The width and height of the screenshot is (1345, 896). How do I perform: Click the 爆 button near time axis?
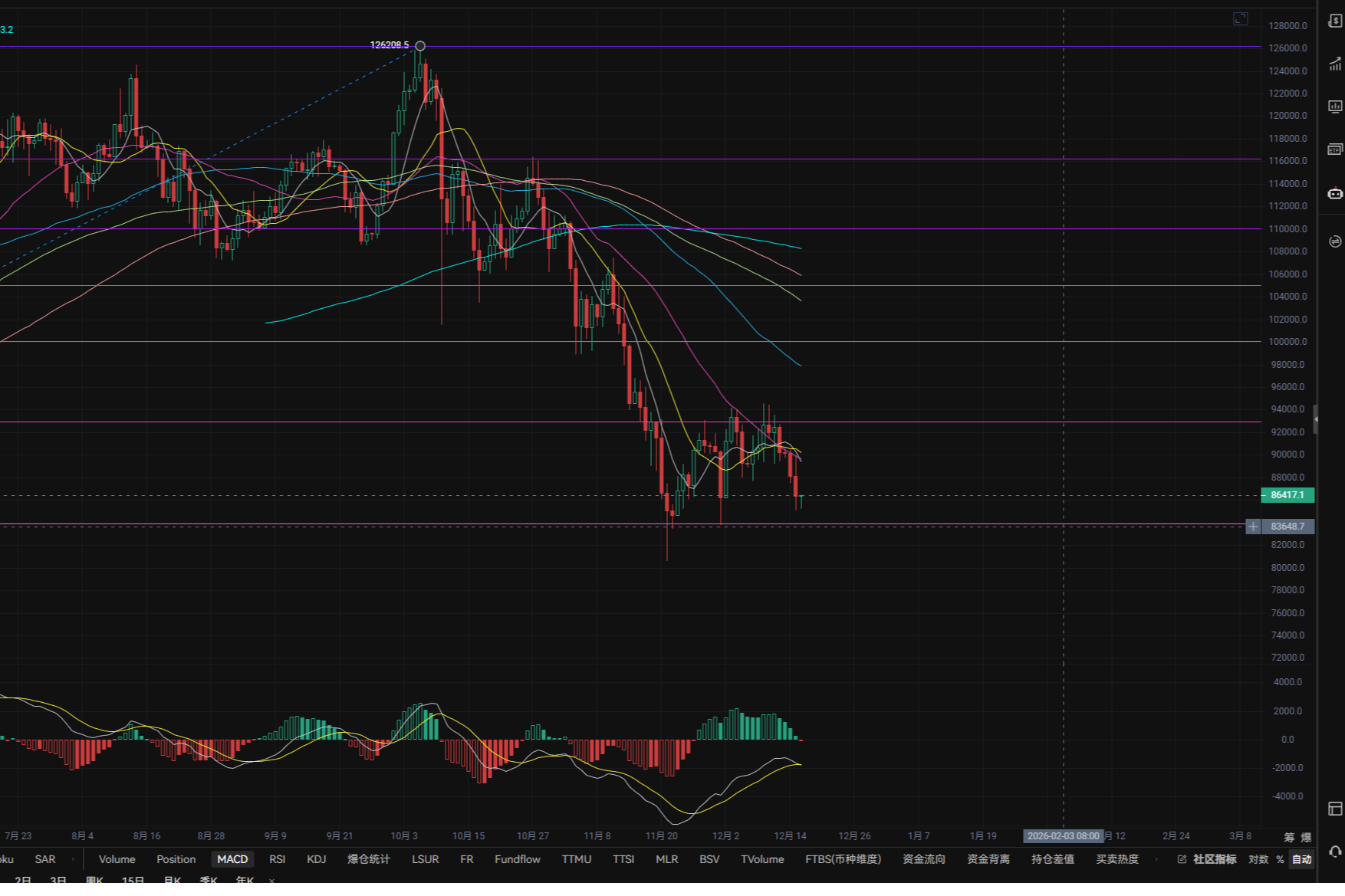[x=1306, y=837]
